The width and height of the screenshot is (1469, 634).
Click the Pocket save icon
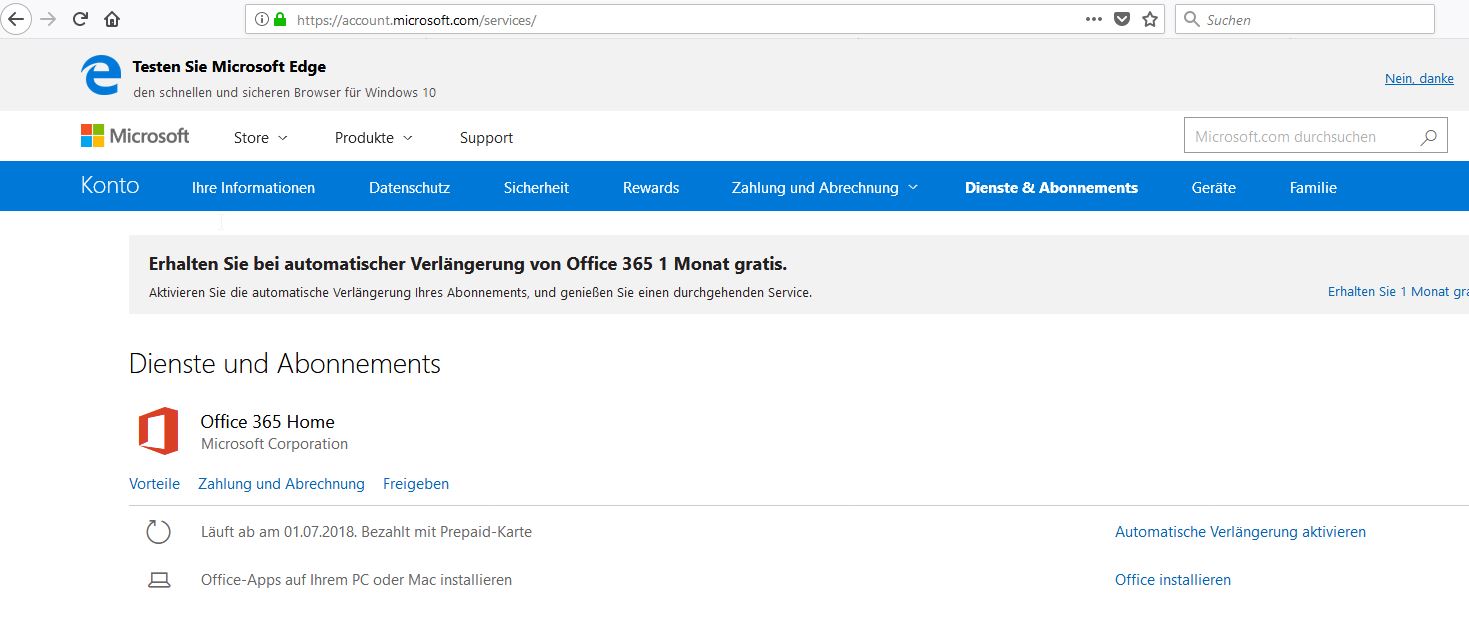click(x=1122, y=19)
